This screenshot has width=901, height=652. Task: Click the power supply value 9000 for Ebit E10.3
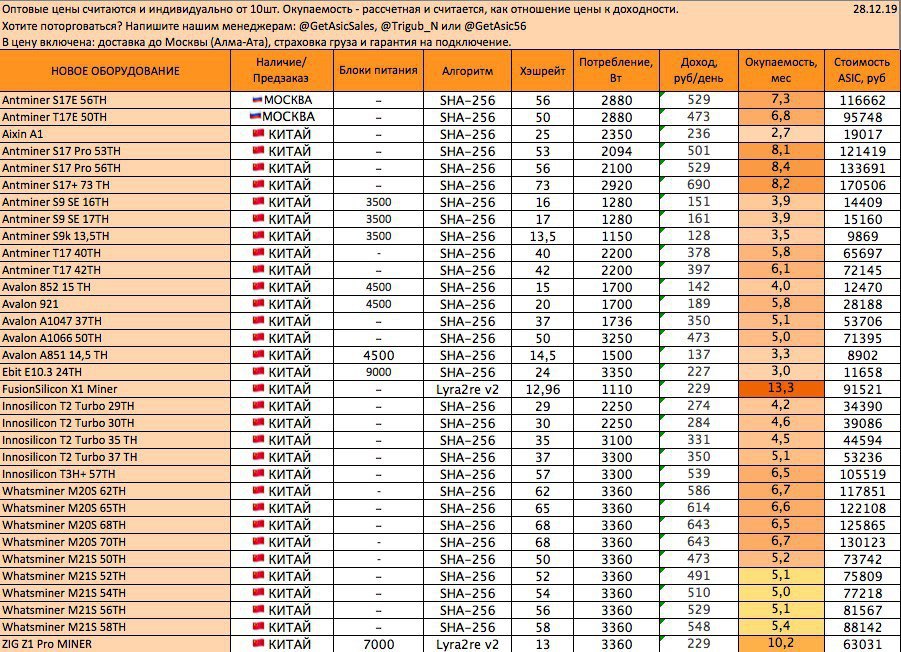(x=378, y=372)
